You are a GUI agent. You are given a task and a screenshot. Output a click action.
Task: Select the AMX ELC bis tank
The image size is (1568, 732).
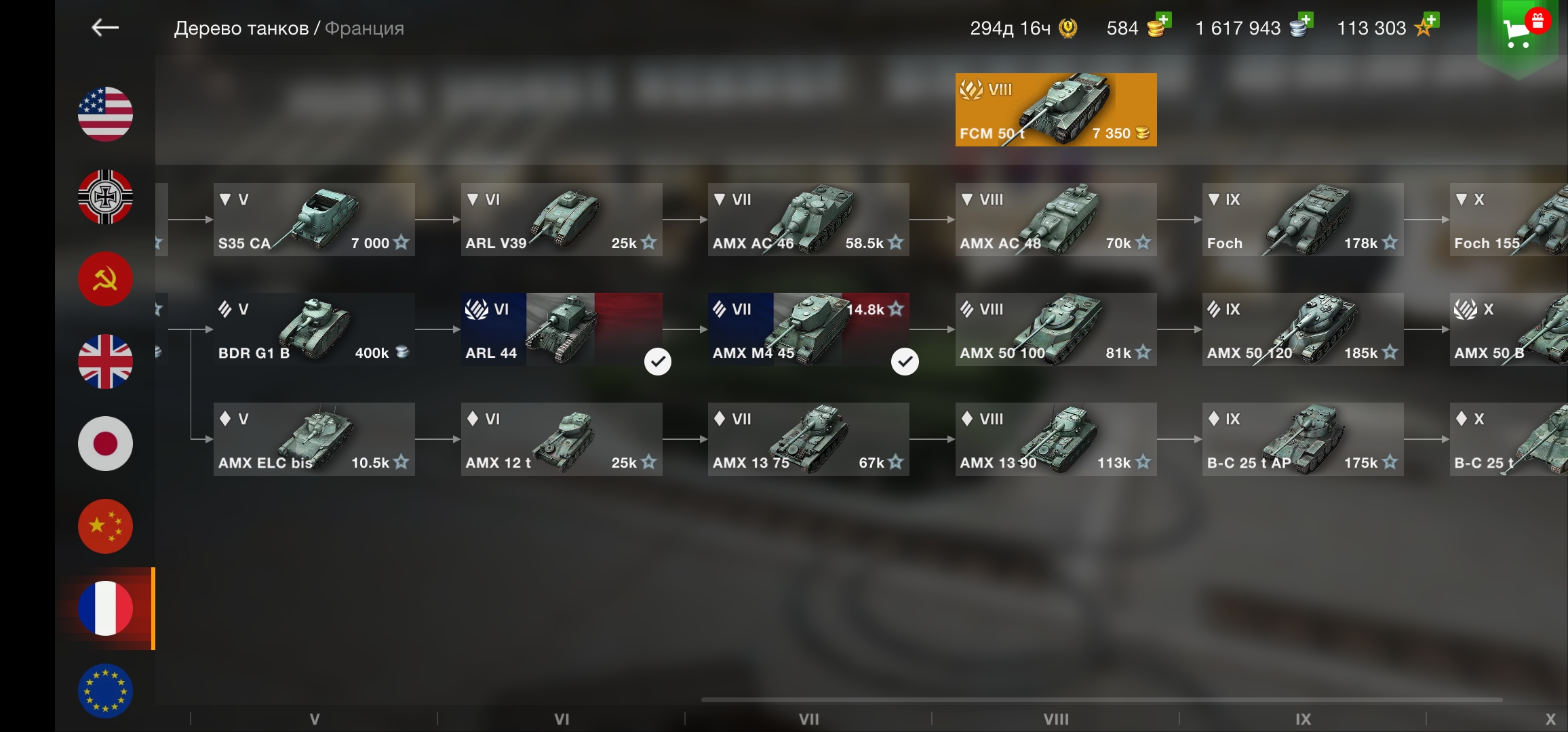[314, 439]
